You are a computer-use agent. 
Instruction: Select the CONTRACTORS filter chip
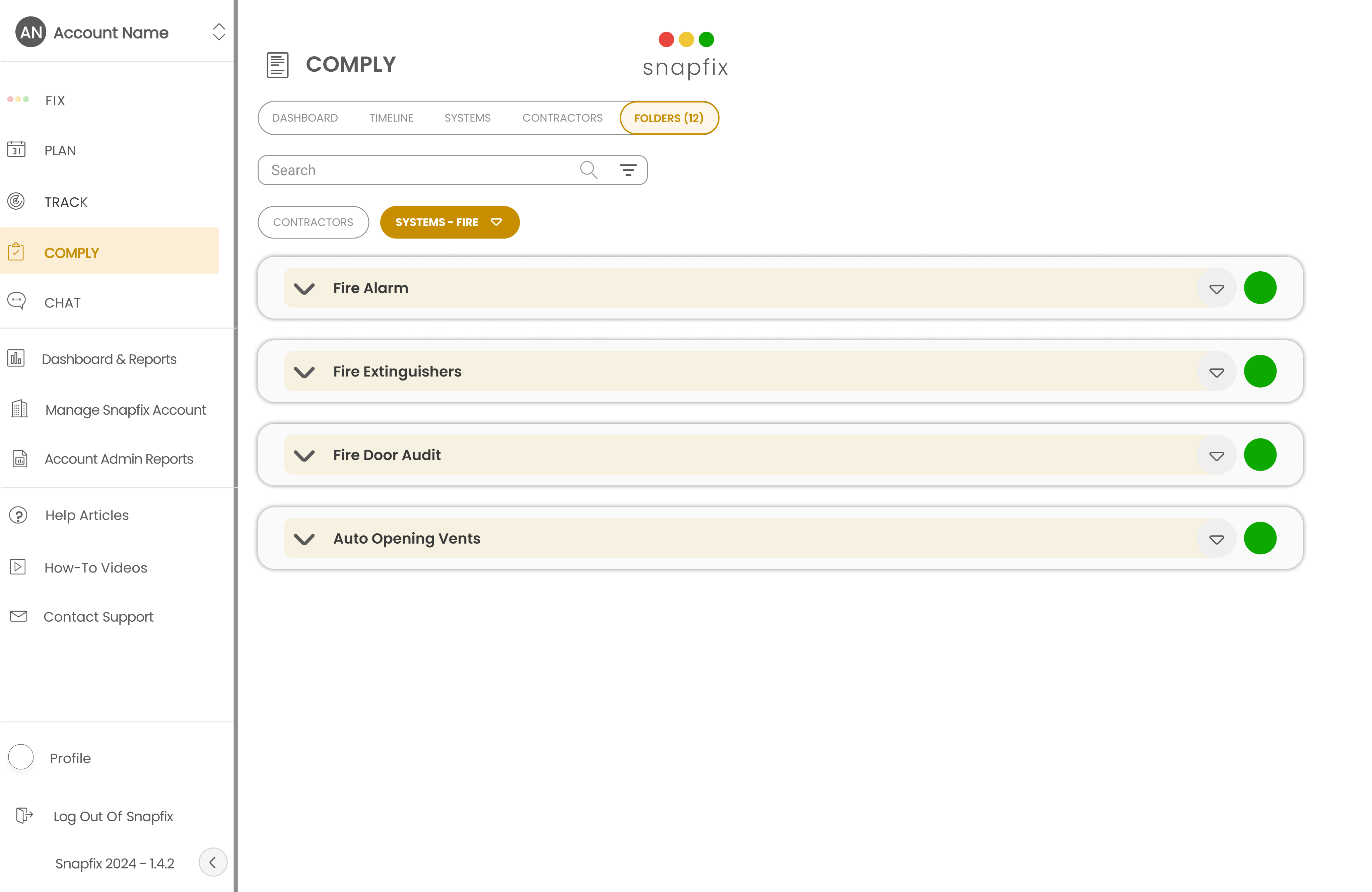[x=313, y=222]
